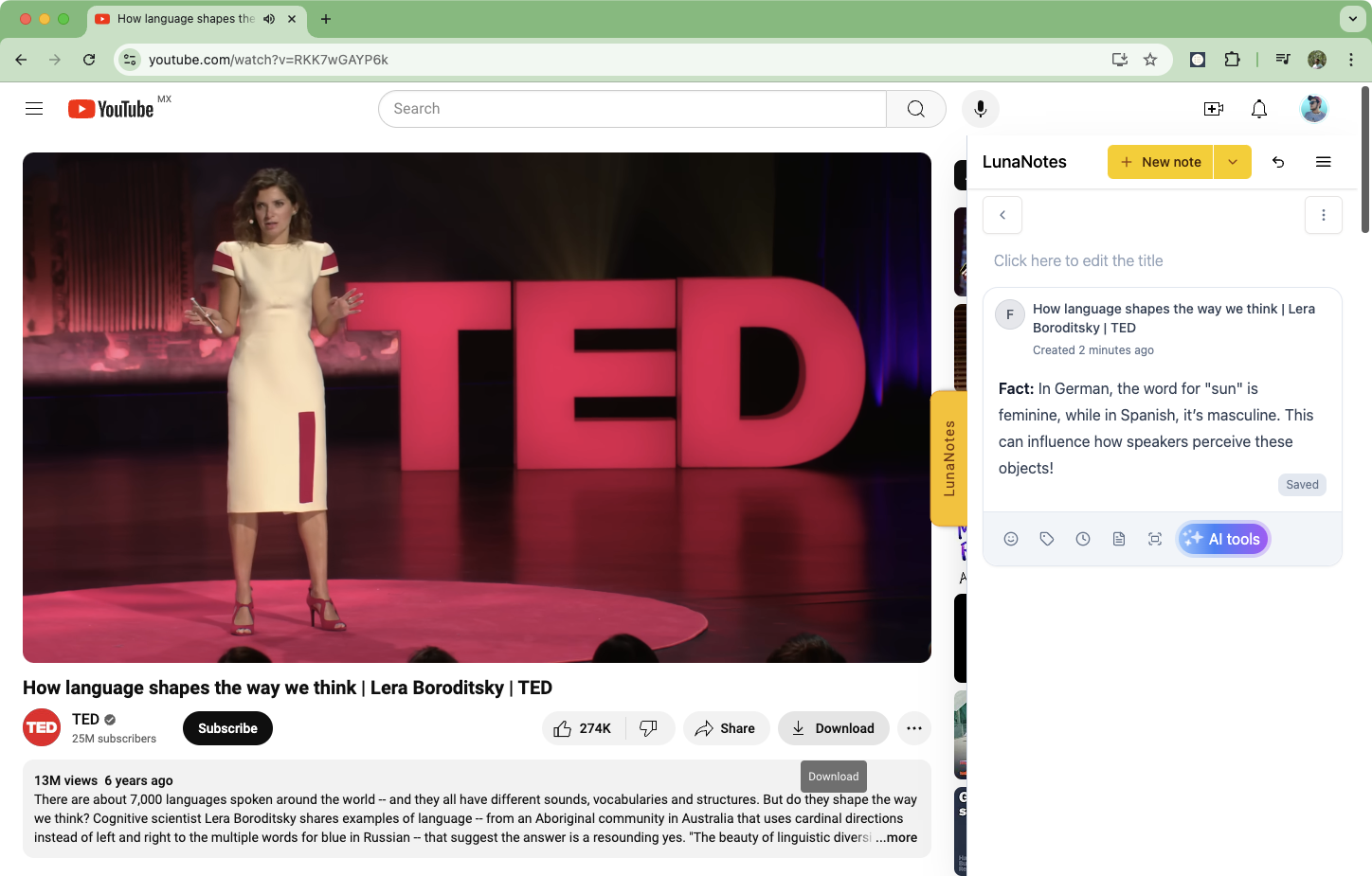This screenshot has width=1372, height=876.
Task: Add a tag with the tag icon
Action: (1047, 539)
